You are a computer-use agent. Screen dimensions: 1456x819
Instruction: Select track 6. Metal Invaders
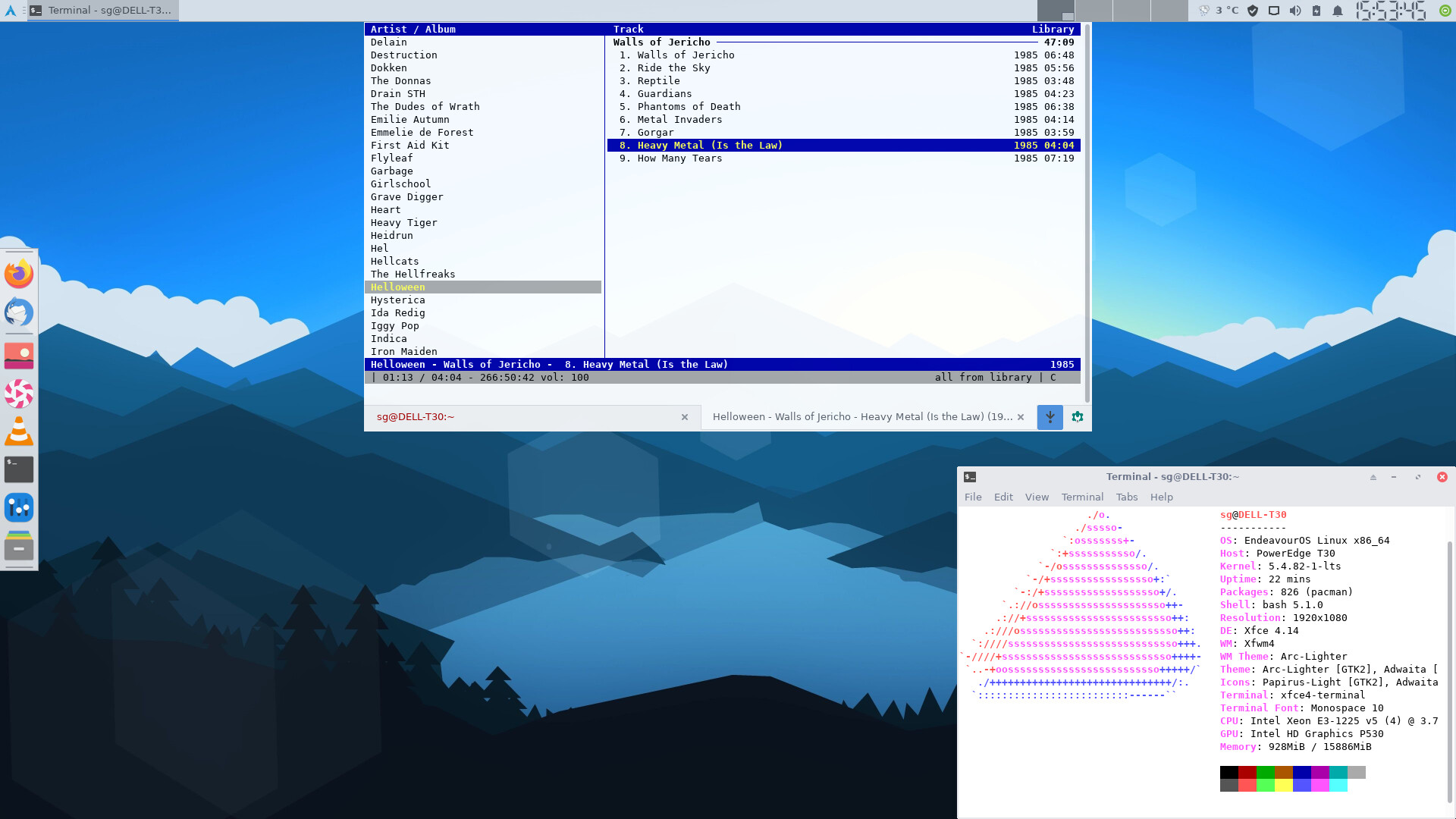844,120
